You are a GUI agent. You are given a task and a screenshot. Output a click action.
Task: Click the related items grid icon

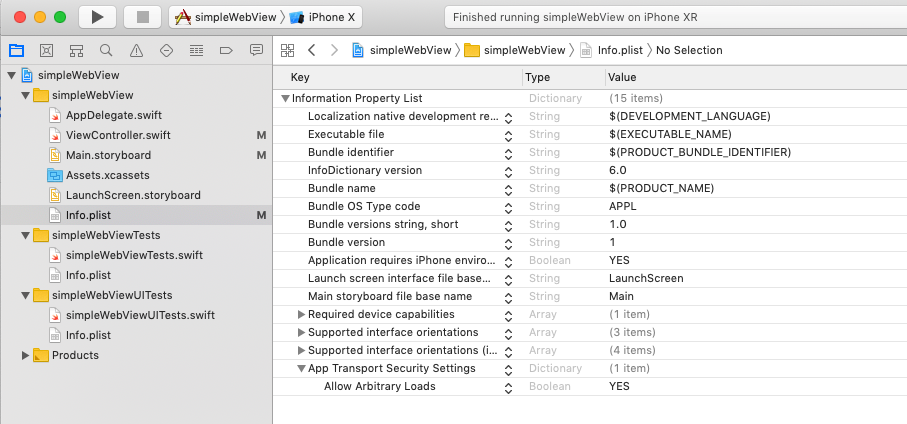coord(288,50)
